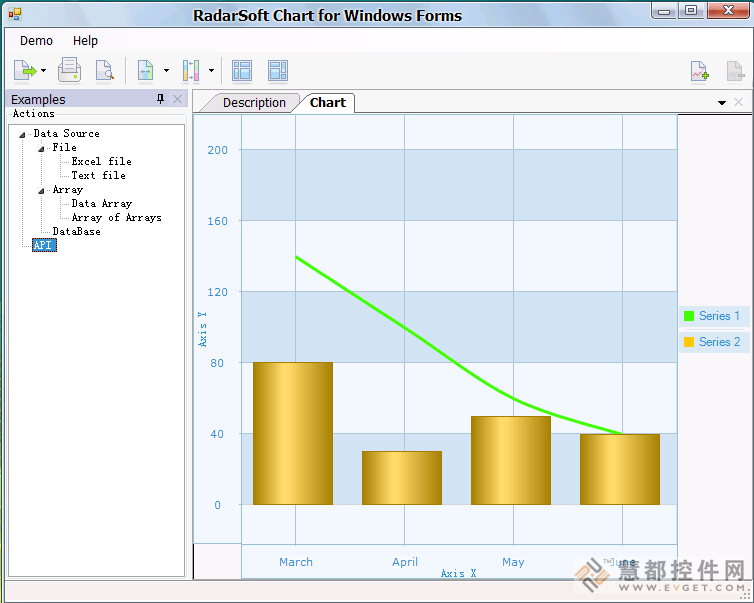Select DataBase example
The width and height of the screenshot is (754, 603).
(x=76, y=232)
